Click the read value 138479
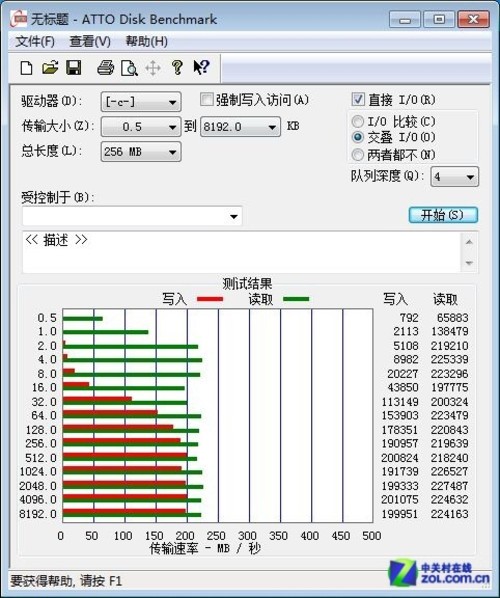The height and width of the screenshot is (598, 500). [x=450, y=331]
